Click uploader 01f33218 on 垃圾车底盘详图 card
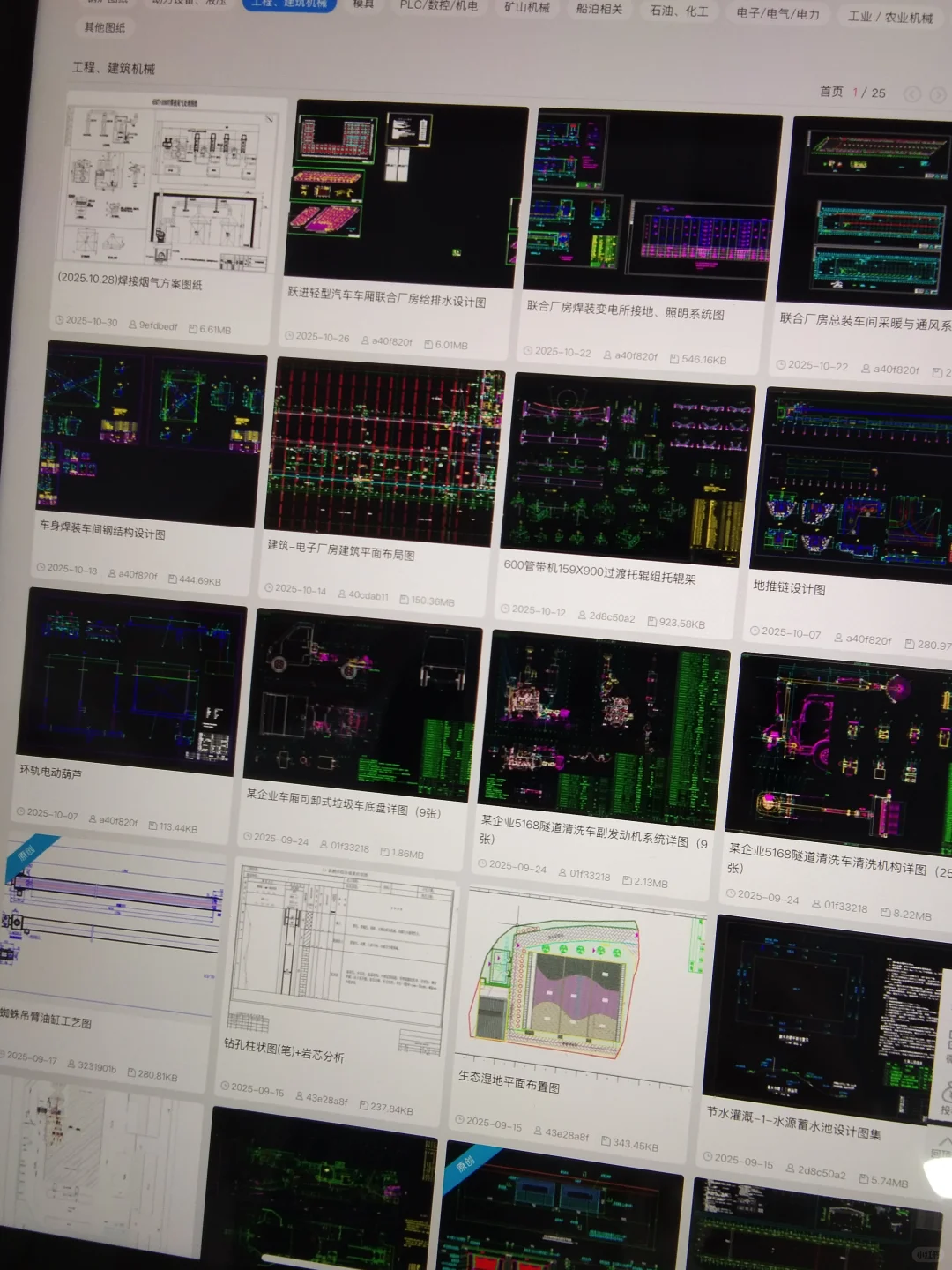The width and height of the screenshot is (952, 1270). point(350,847)
